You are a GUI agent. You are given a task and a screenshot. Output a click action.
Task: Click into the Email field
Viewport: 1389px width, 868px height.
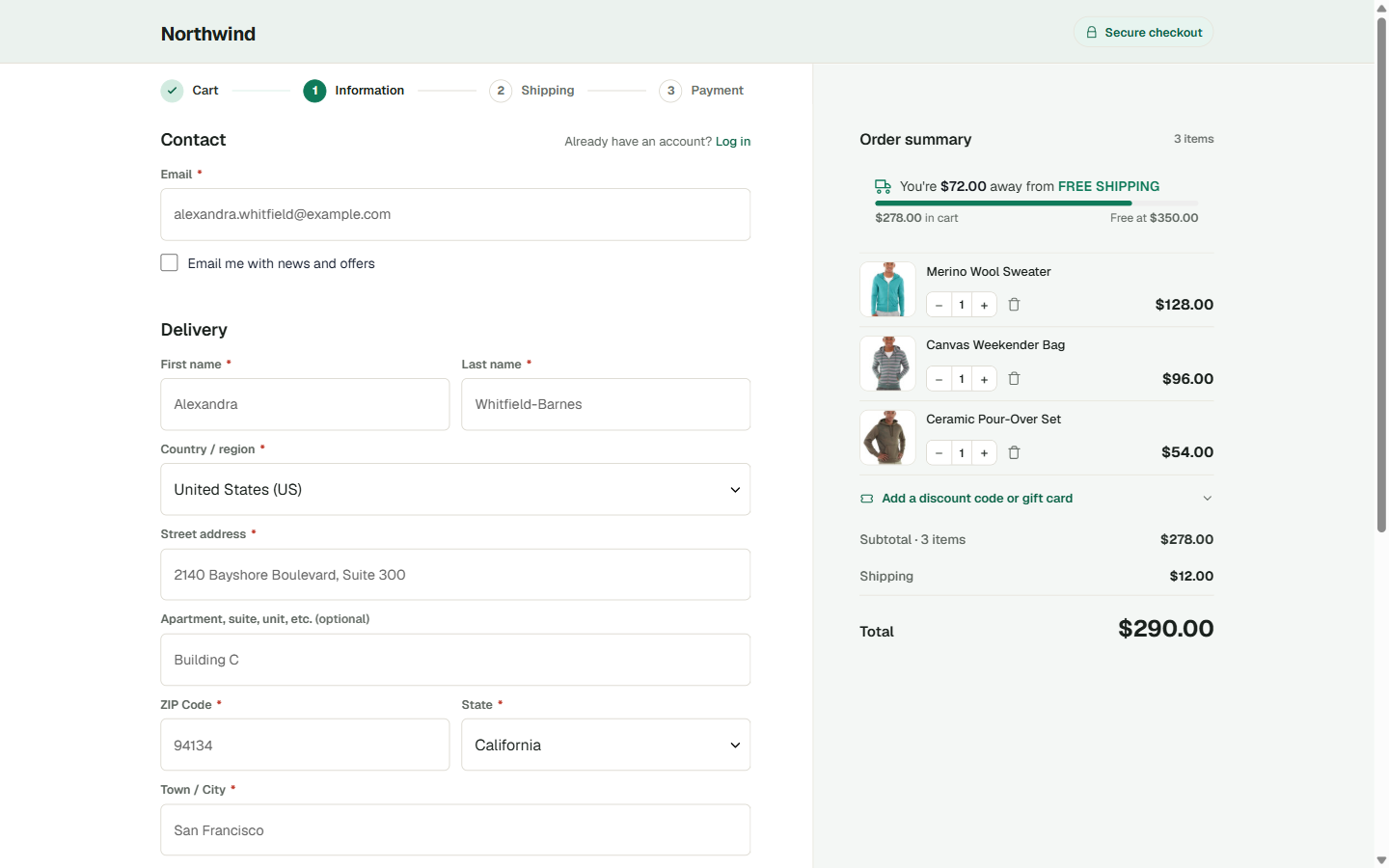[x=455, y=214]
